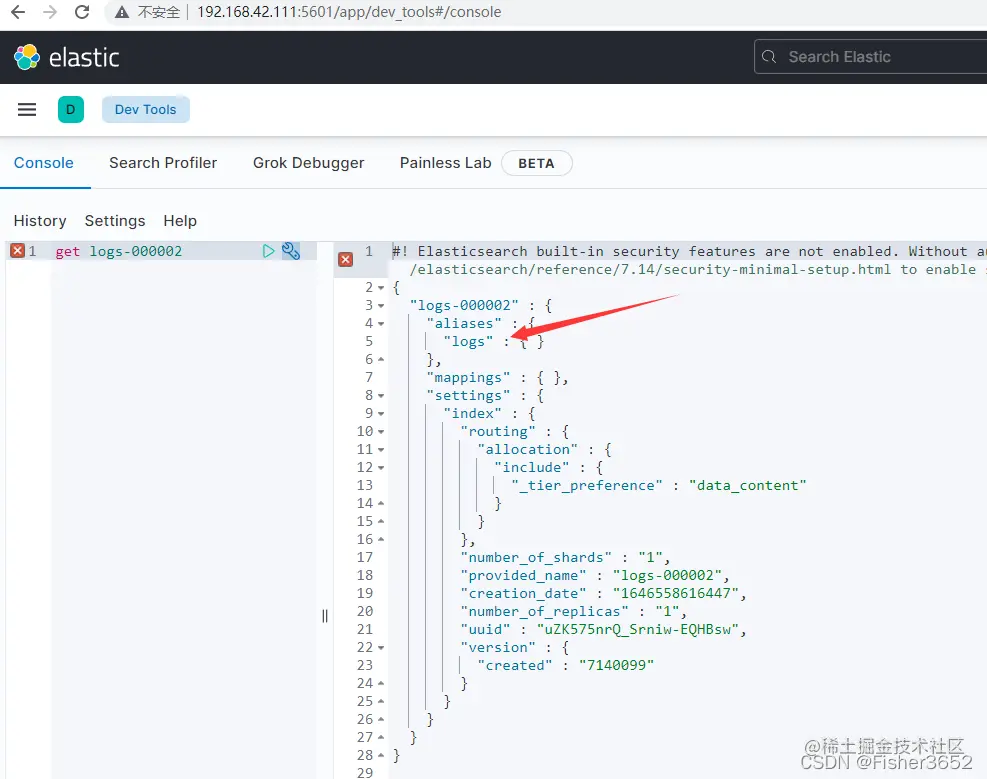Open the wrench request options icon
This screenshot has width=987, height=779.
point(291,251)
